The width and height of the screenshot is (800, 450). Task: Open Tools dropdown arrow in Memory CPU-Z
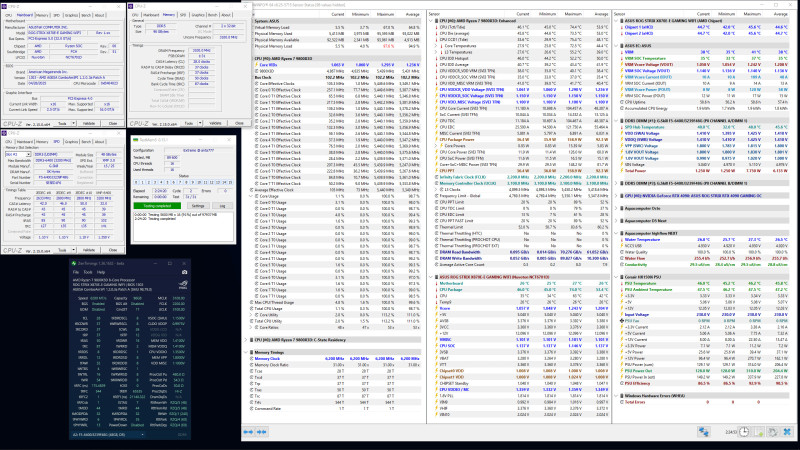point(200,123)
